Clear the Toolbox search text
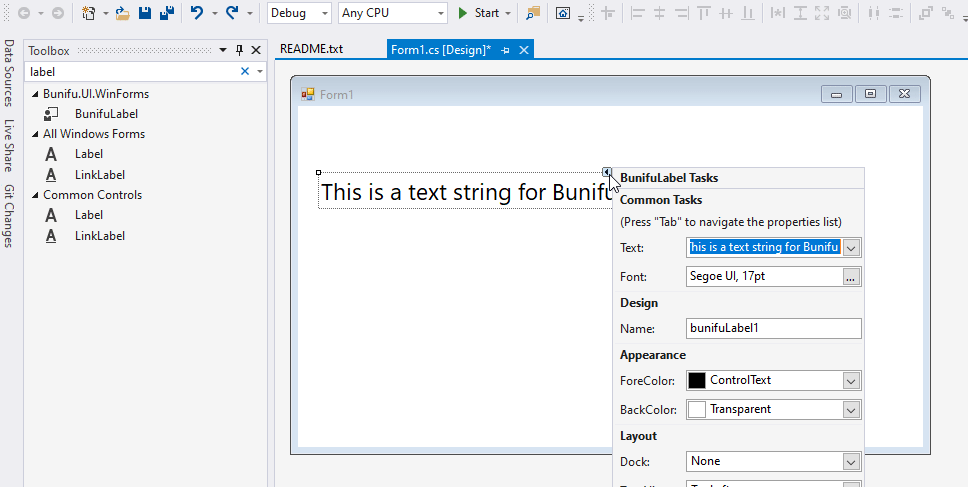The width and height of the screenshot is (968, 487). point(244,72)
